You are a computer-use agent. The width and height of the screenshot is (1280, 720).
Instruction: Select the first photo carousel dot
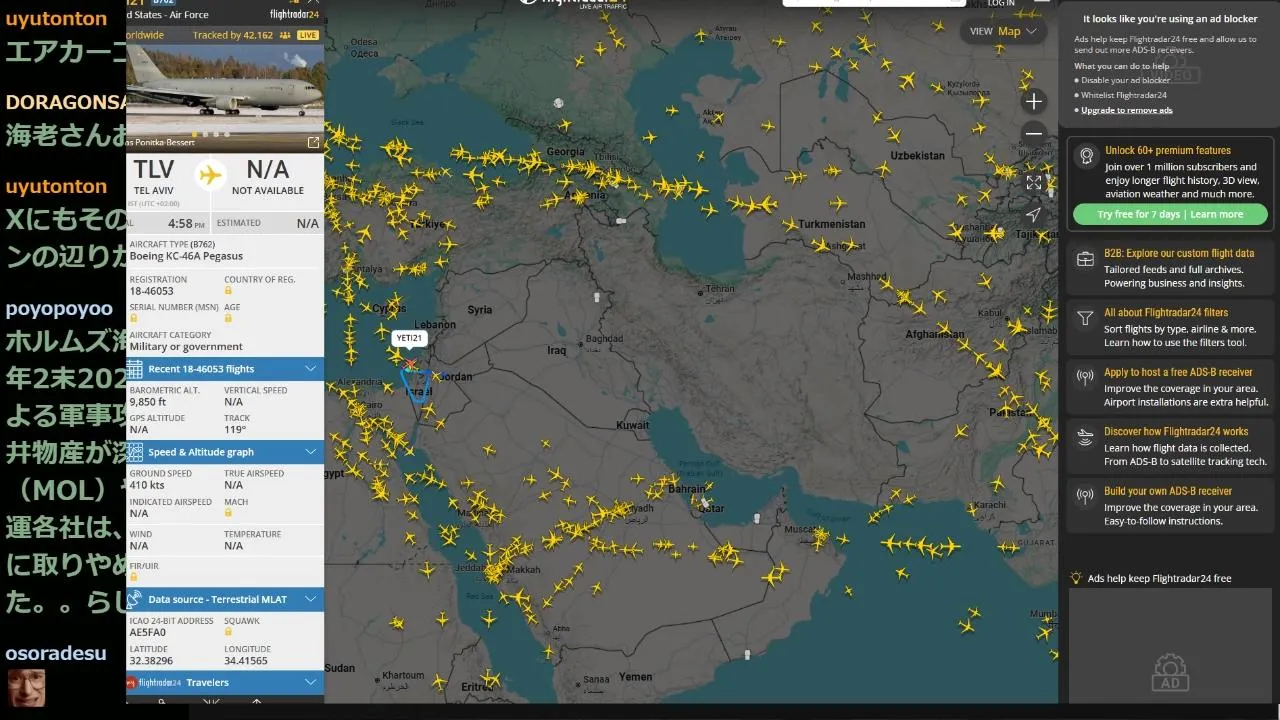click(x=194, y=134)
